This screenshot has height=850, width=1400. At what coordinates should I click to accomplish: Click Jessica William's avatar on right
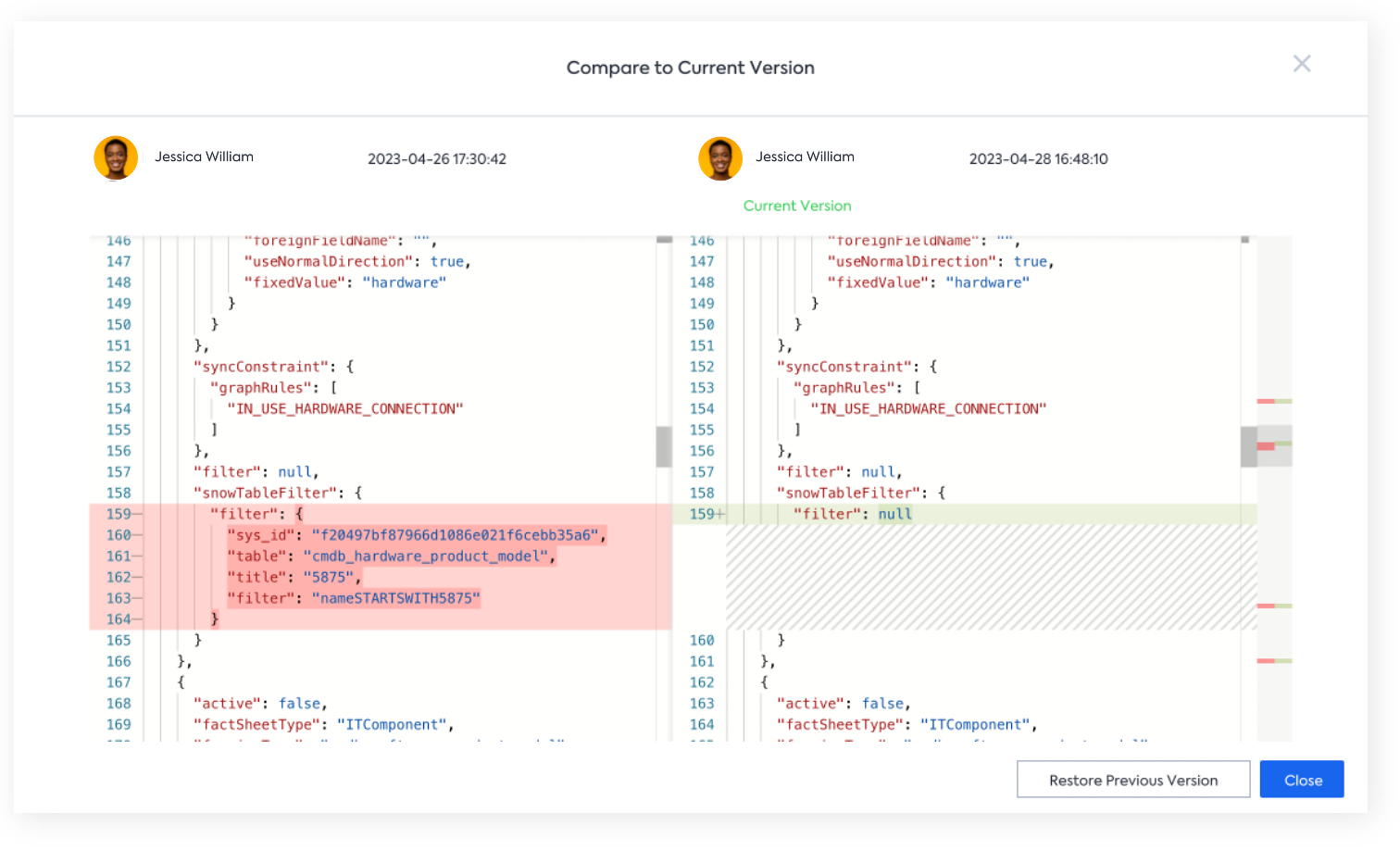pyautogui.click(x=719, y=158)
